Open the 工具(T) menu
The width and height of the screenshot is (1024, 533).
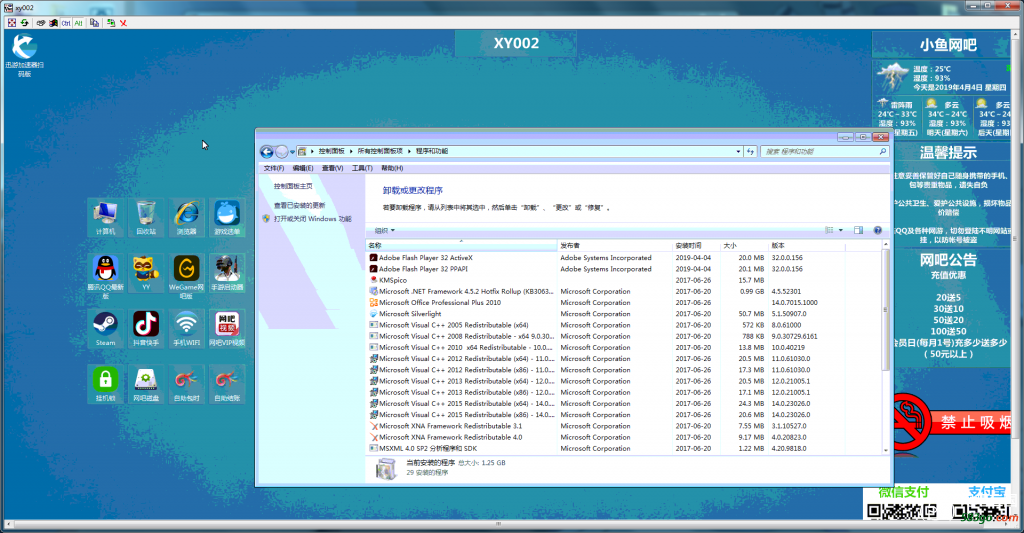(x=362, y=169)
